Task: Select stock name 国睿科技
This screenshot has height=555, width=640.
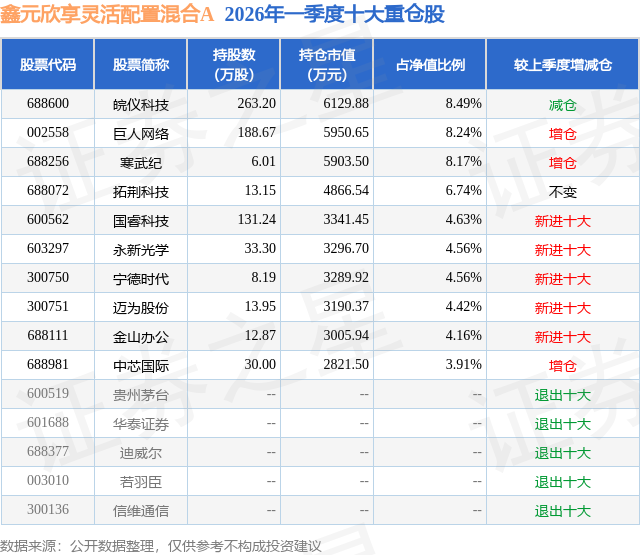Action: pyautogui.click(x=141, y=221)
